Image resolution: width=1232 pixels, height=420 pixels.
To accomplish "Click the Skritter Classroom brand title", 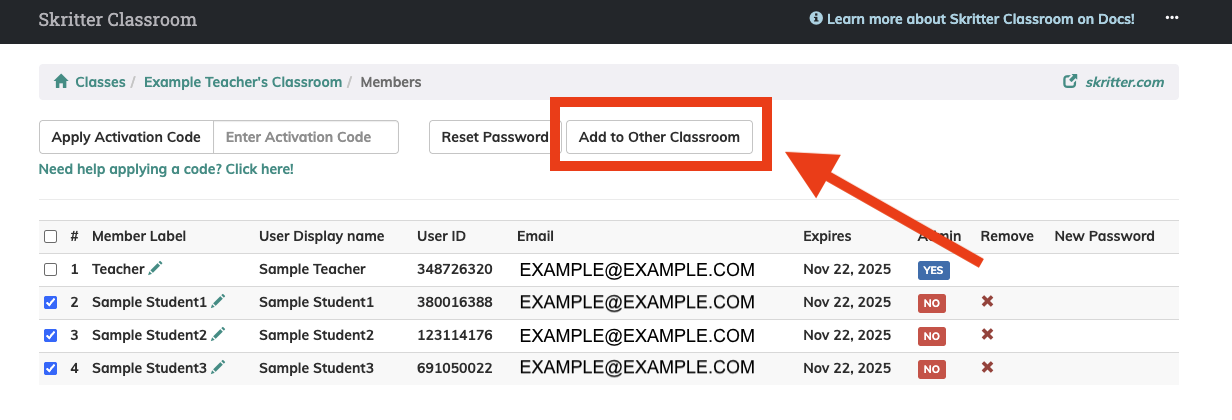I will (x=118, y=19).
